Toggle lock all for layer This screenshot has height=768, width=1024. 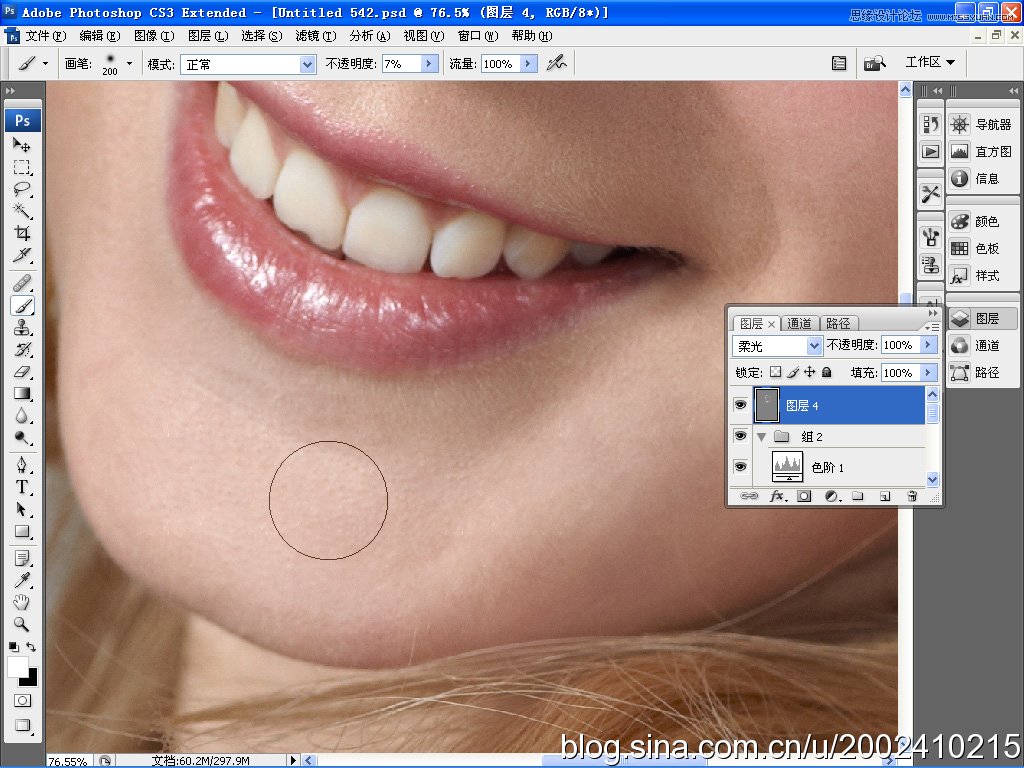[827, 372]
